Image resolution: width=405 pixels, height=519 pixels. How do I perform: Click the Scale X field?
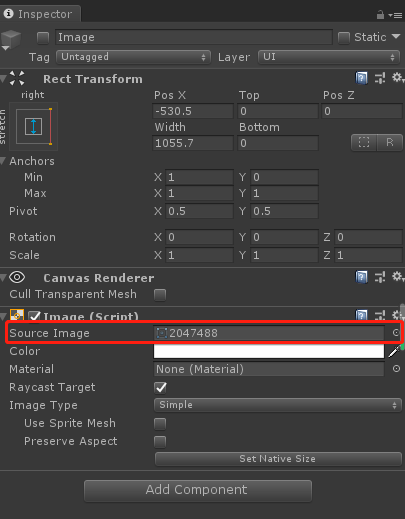(x=199, y=255)
